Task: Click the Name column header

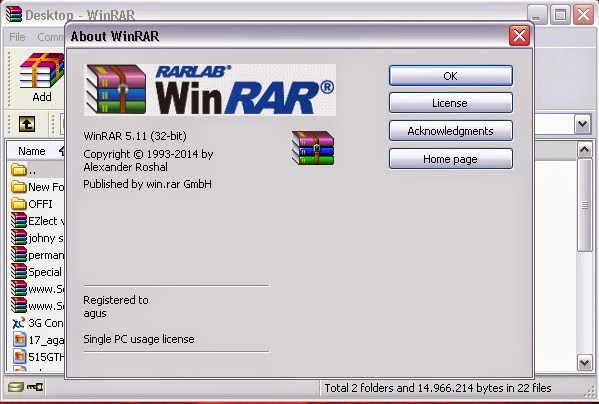Action: 32,151
